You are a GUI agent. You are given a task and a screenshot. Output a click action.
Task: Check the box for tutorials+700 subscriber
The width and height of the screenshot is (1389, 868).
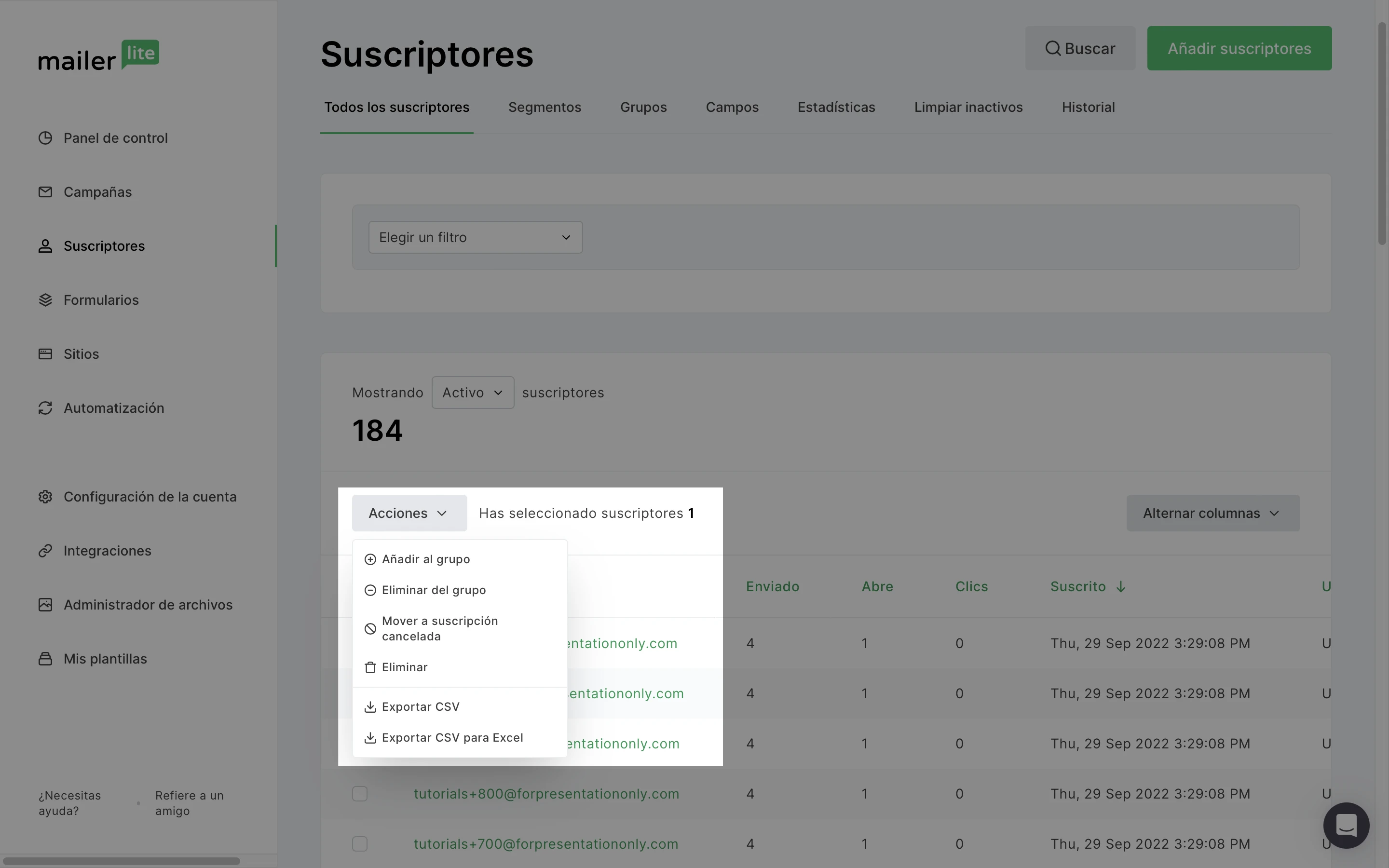tap(360, 844)
